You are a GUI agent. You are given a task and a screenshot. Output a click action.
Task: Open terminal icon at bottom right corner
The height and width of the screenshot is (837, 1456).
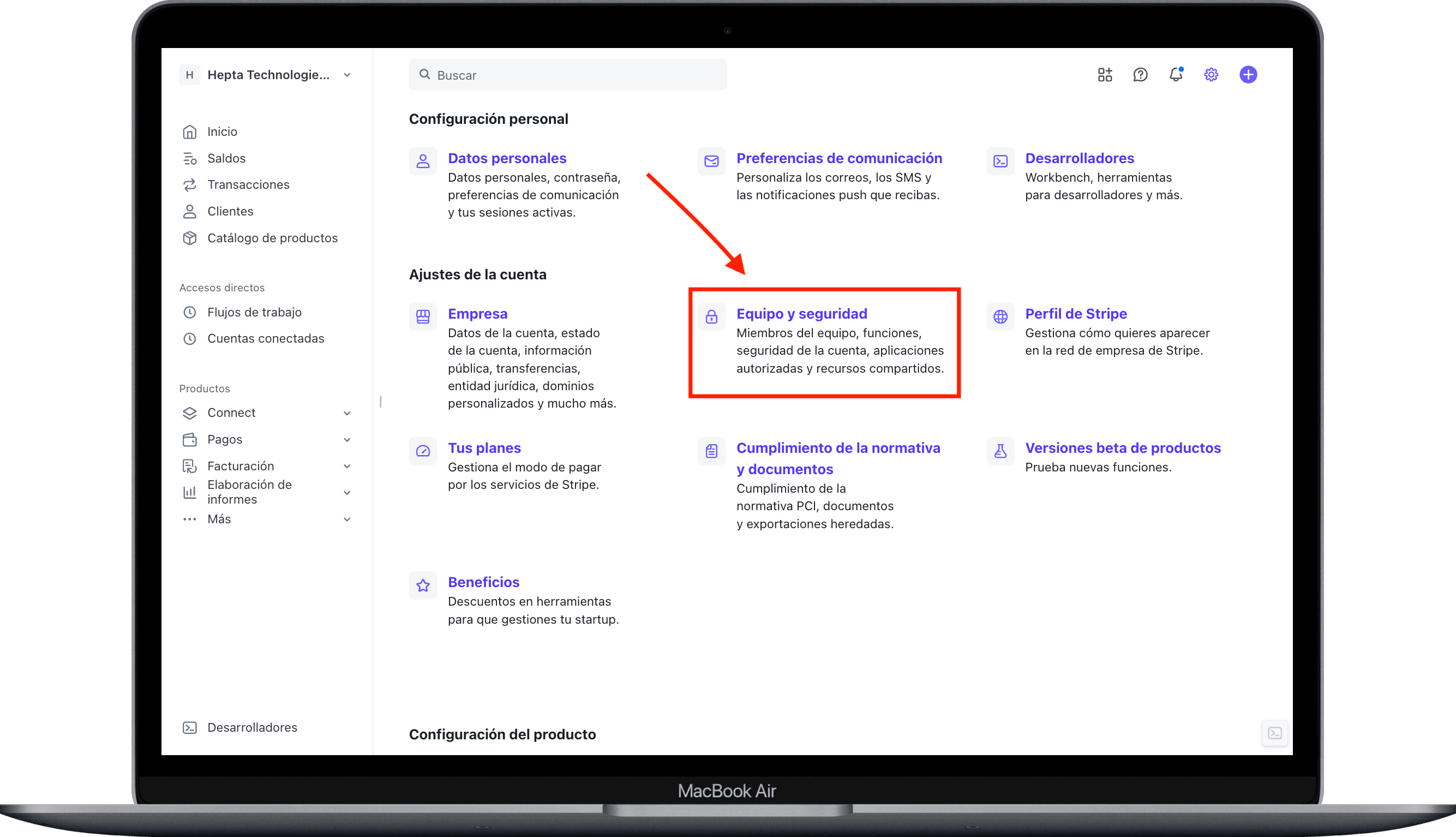pyautogui.click(x=1274, y=733)
